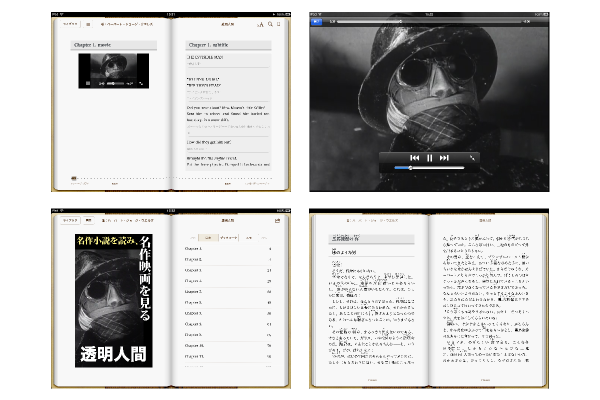Rewind using the previous track button
The height and width of the screenshot is (400, 600).
[x=414, y=158]
